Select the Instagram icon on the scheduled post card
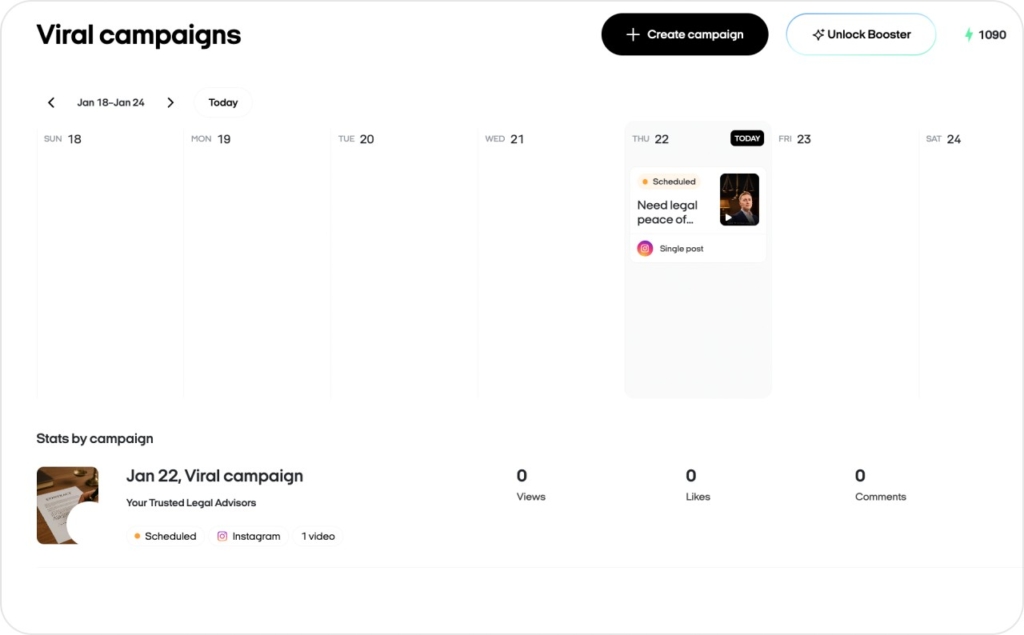Screen dimensions: 1024x635 (645, 247)
